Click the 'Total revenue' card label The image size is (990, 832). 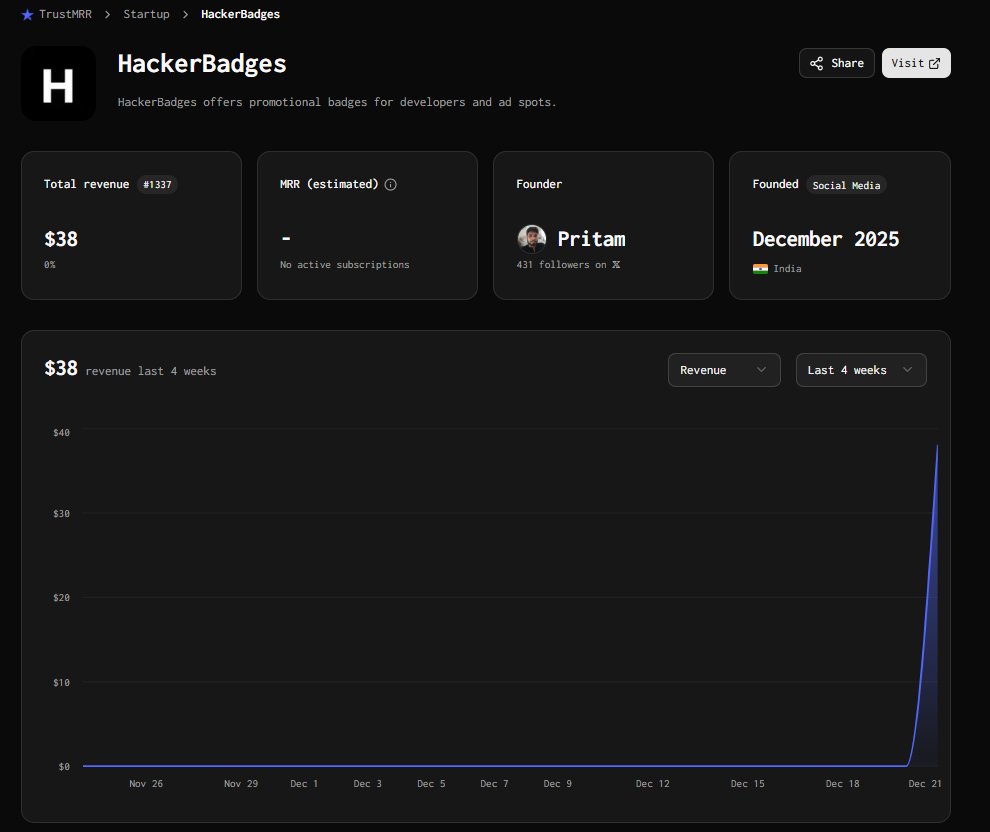pos(86,184)
